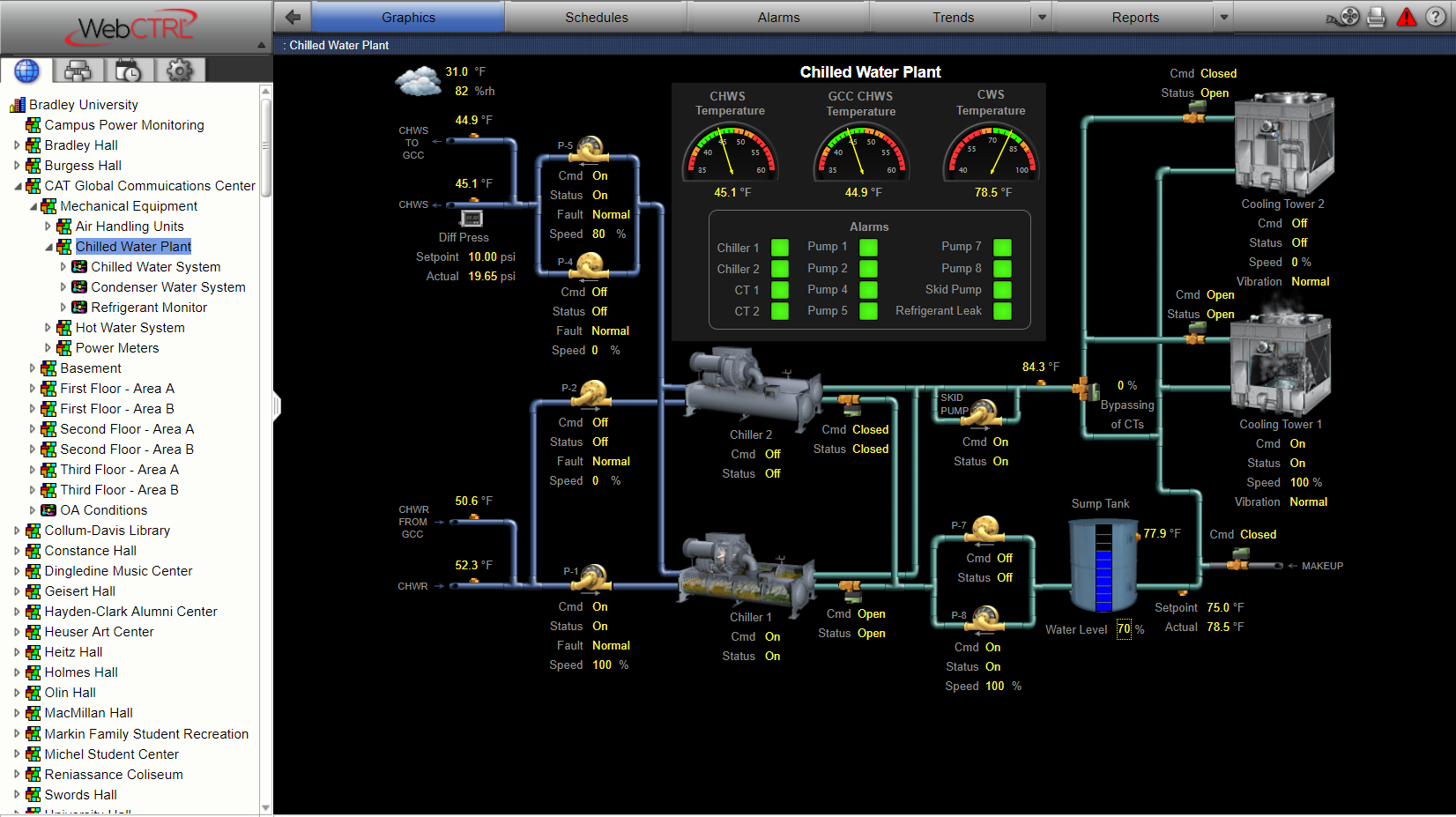1456x817 pixels.
Task: Open Help question mark icon
Action: 1436,17
